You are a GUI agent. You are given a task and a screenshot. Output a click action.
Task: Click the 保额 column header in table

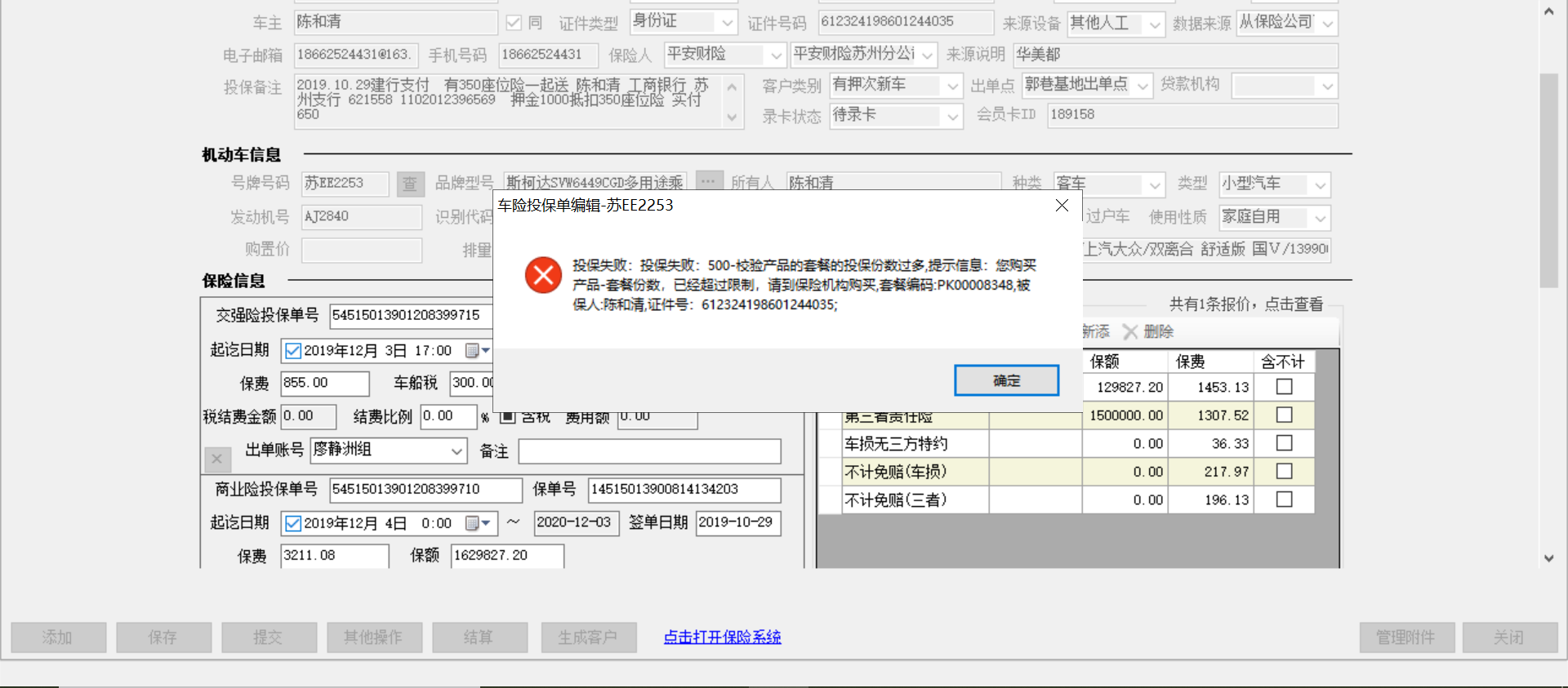point(1125,362)
